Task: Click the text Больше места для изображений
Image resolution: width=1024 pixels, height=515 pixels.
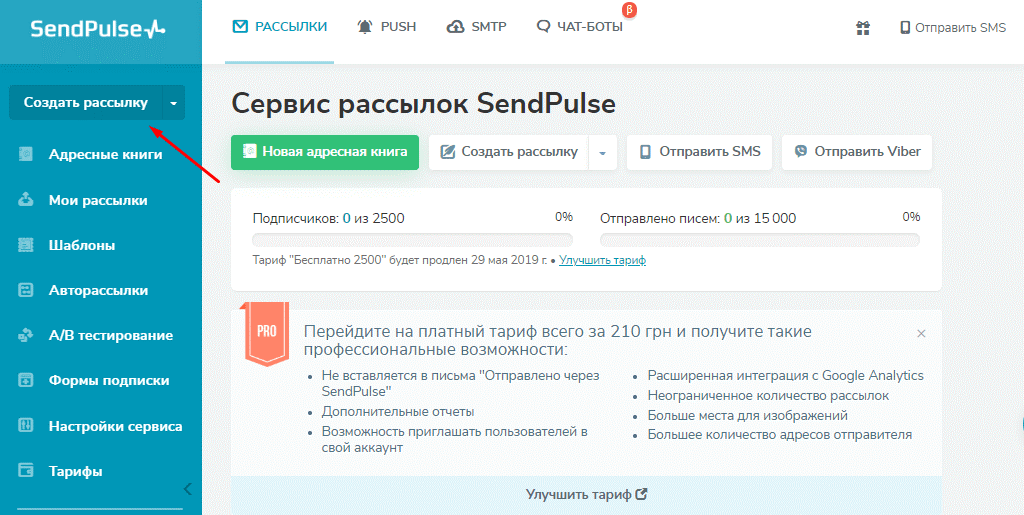Action: (x=748, y=415)
